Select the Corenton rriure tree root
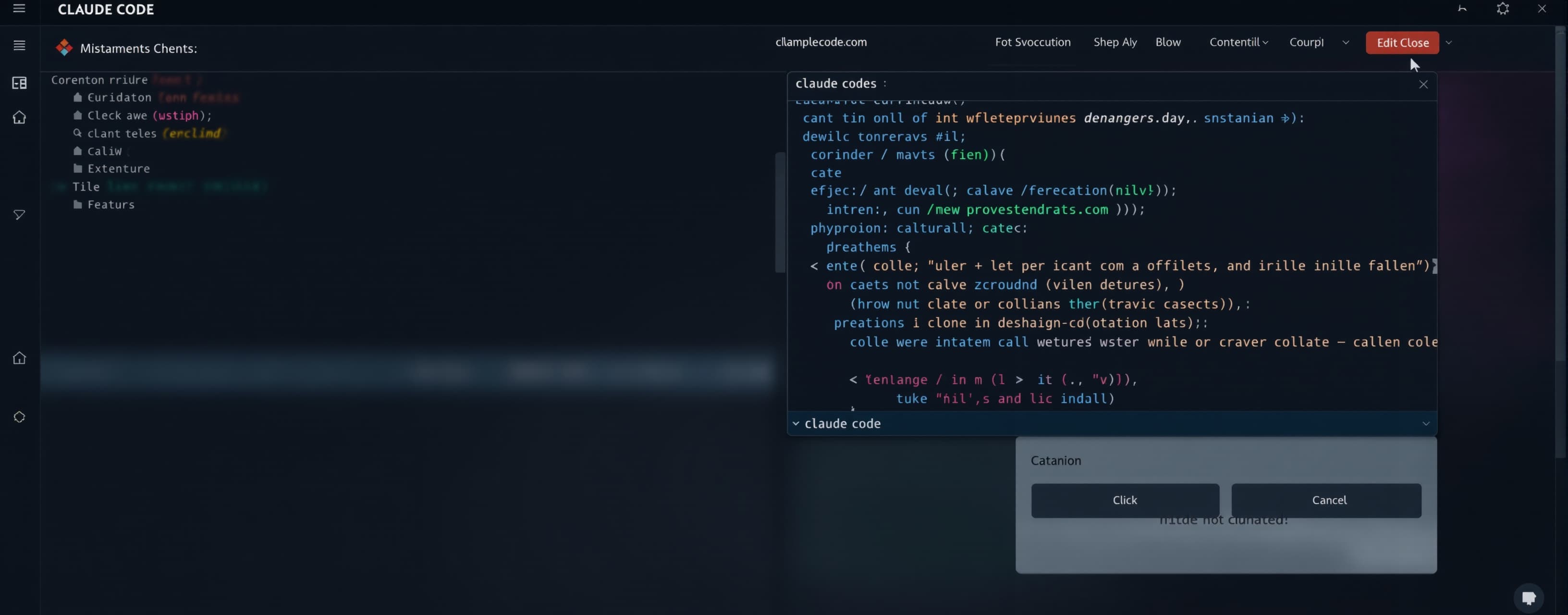Screen dimensions: 1568x615 coord(99,80)
